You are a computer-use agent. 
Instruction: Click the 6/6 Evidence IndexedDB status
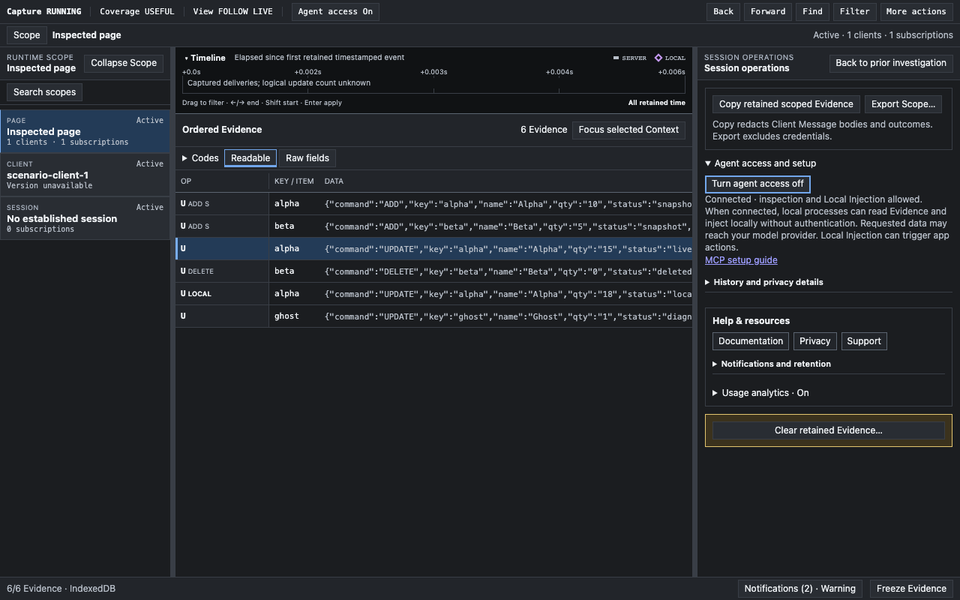coord(61,589)
